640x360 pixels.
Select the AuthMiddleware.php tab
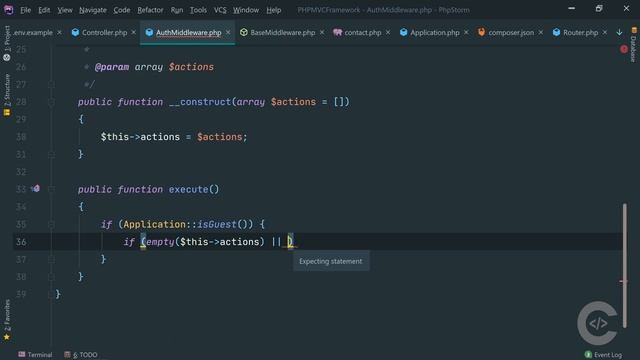click(189, 33)
